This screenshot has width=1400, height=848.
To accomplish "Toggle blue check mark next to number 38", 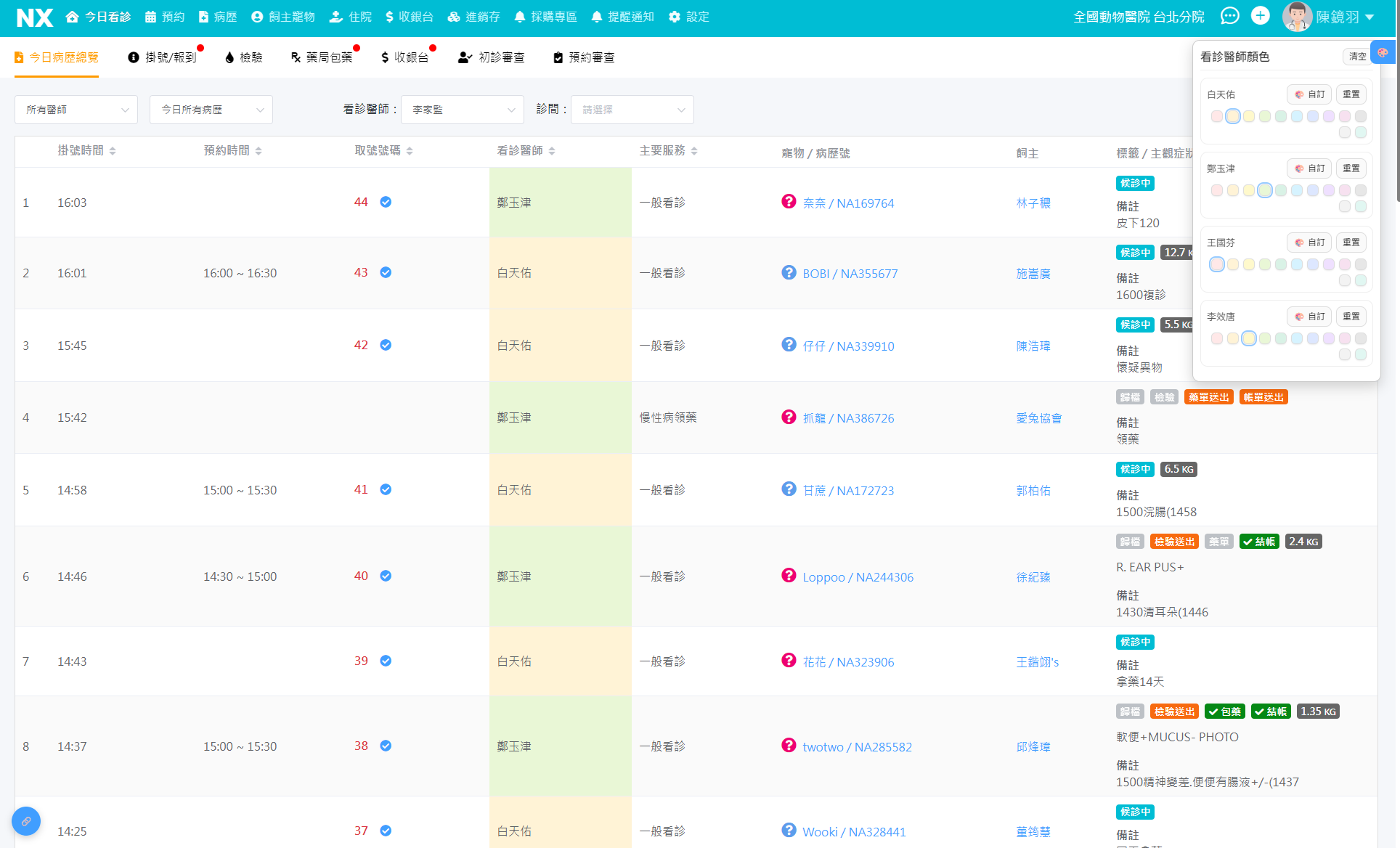I will pyautogui.click(x=386, y=746).
